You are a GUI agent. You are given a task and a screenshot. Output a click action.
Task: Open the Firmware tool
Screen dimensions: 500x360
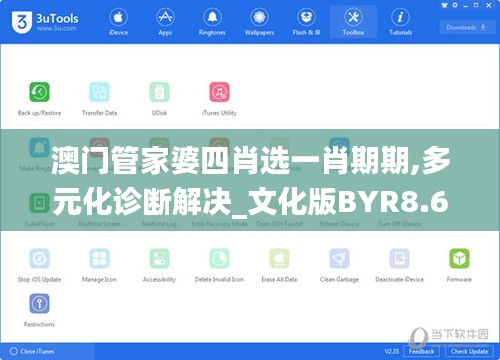coord(459,265)
